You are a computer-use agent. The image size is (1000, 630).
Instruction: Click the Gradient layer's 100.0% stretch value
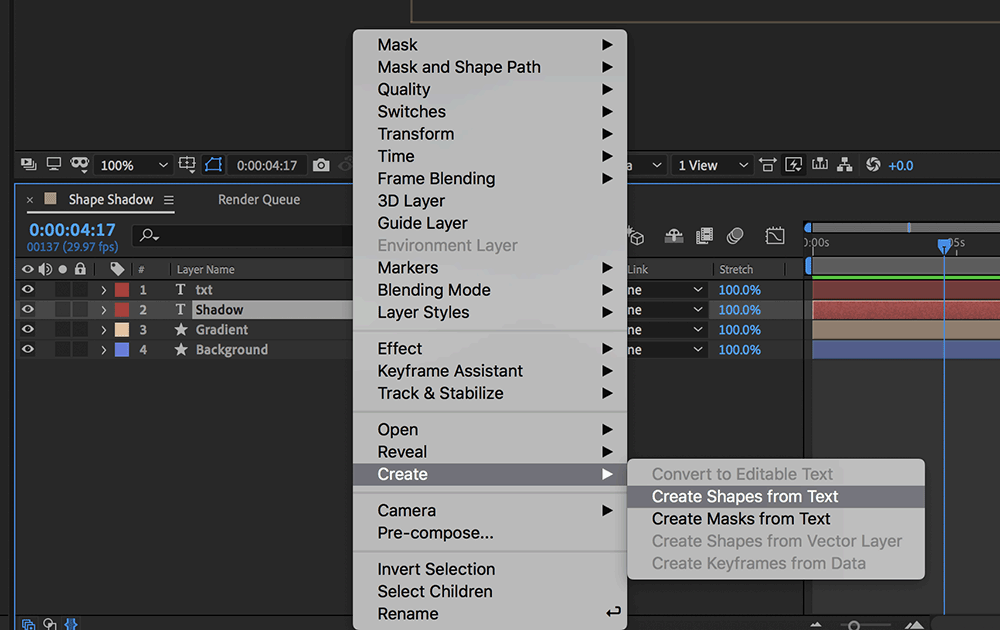739,330
